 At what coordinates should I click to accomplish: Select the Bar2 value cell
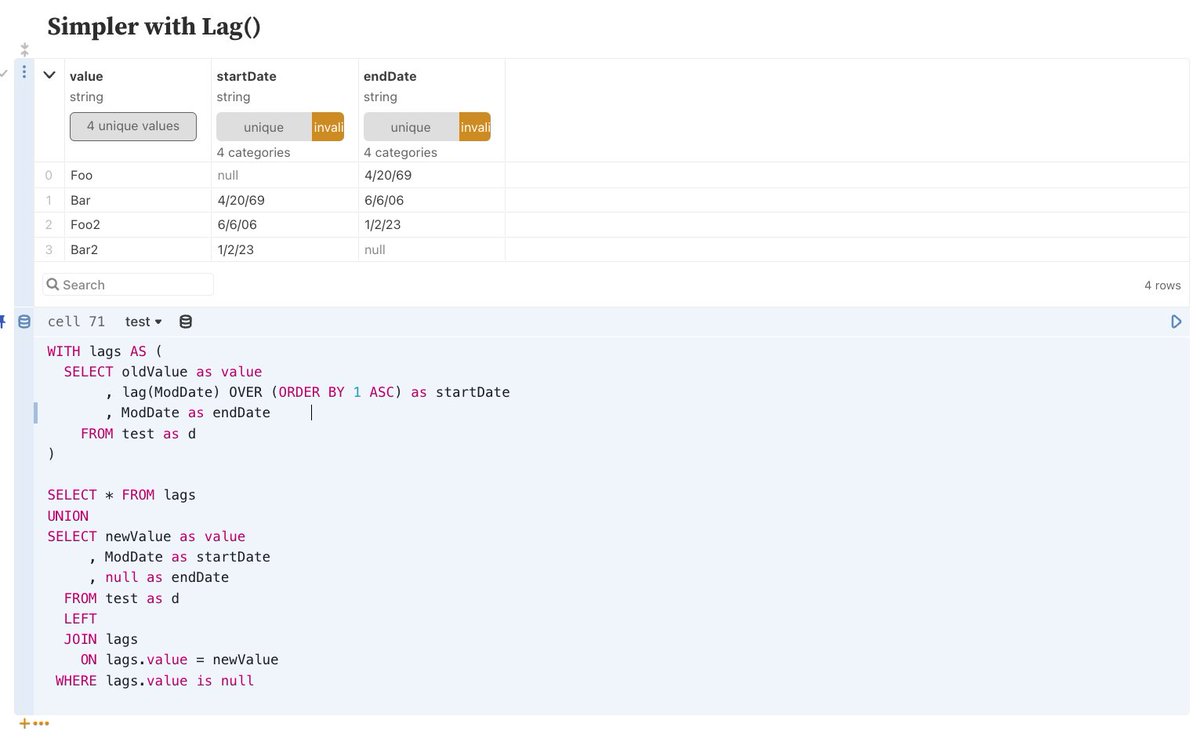pyautogui.click(x=138, y=249)
